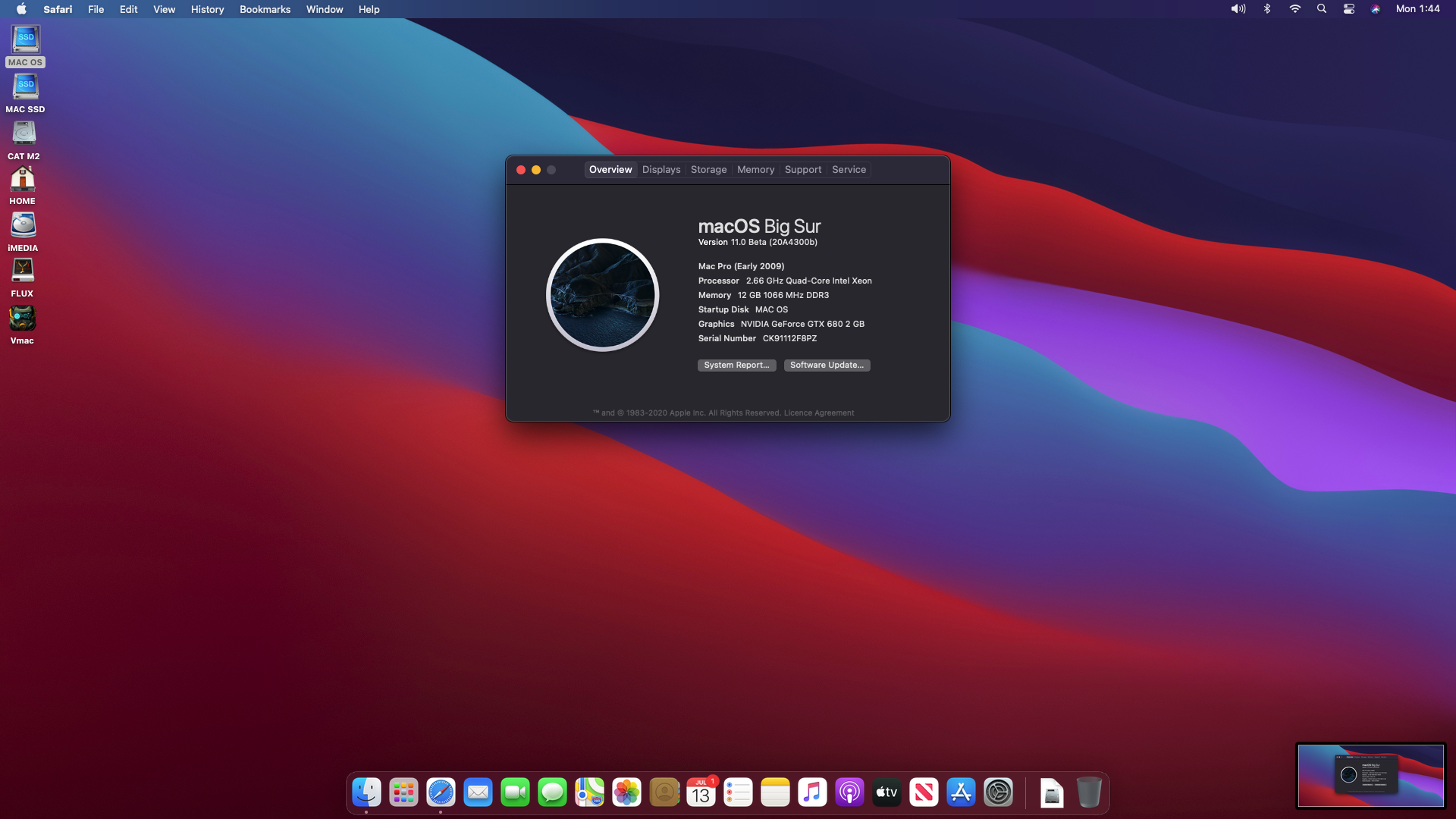1456x819 pixels.
Task: Switch to the Support tab
Action: [x=803, y=170]
